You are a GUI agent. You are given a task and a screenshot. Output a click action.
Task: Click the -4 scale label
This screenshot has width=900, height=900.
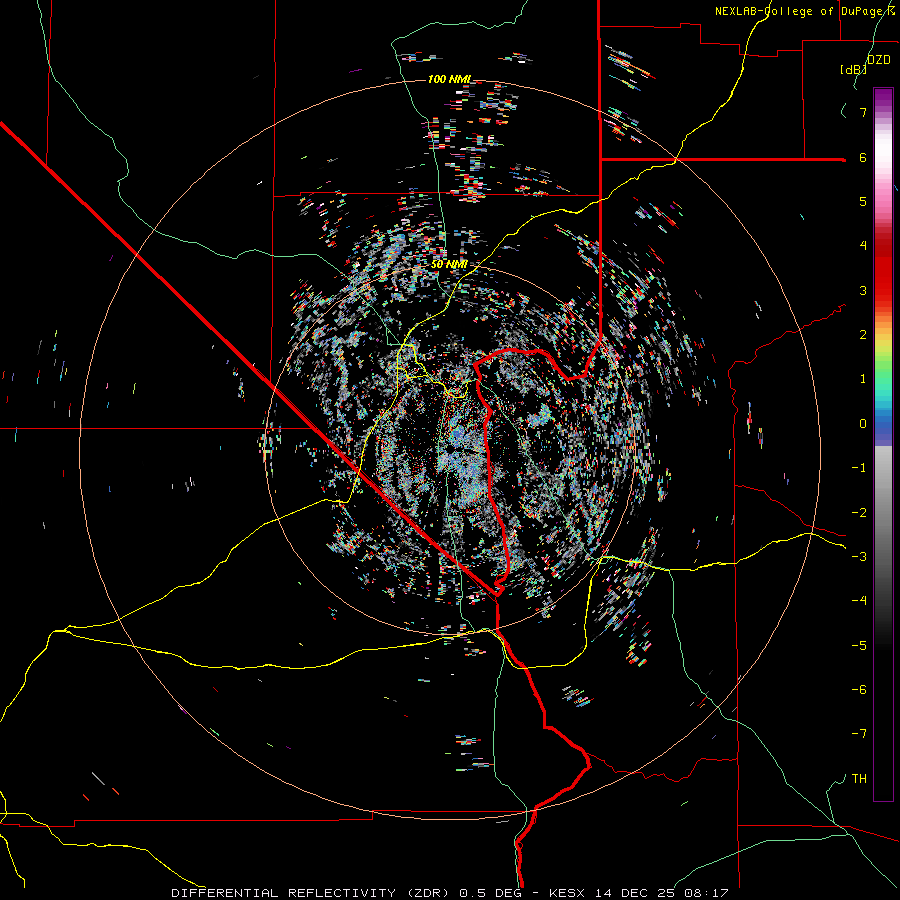point(859,600)
